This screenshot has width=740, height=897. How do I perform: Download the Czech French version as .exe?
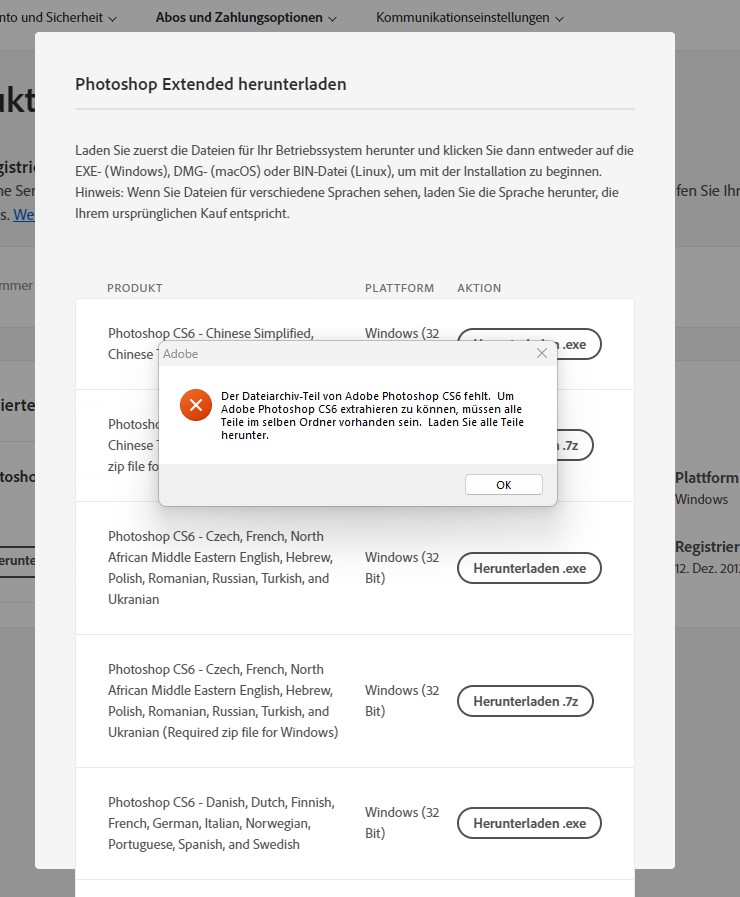coord(529,567)
